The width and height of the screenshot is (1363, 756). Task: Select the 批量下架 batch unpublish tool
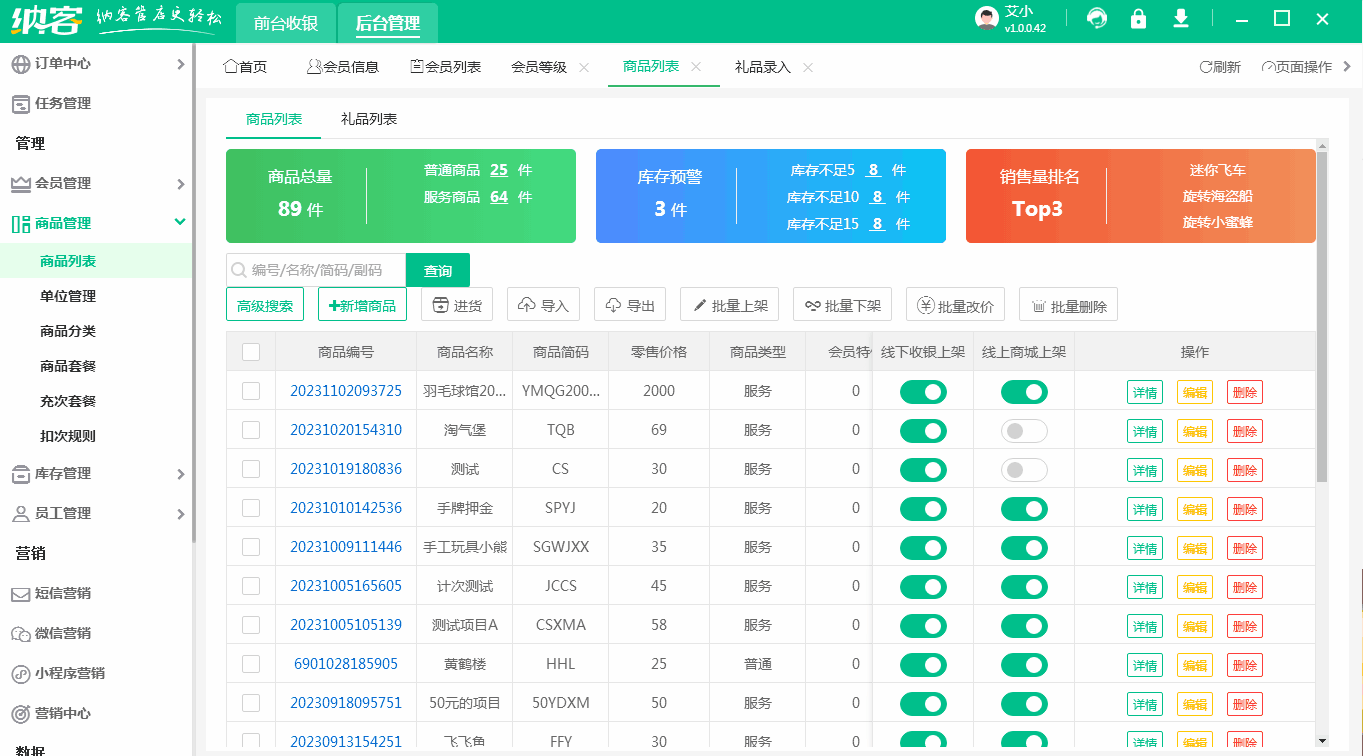coord(842,304)
